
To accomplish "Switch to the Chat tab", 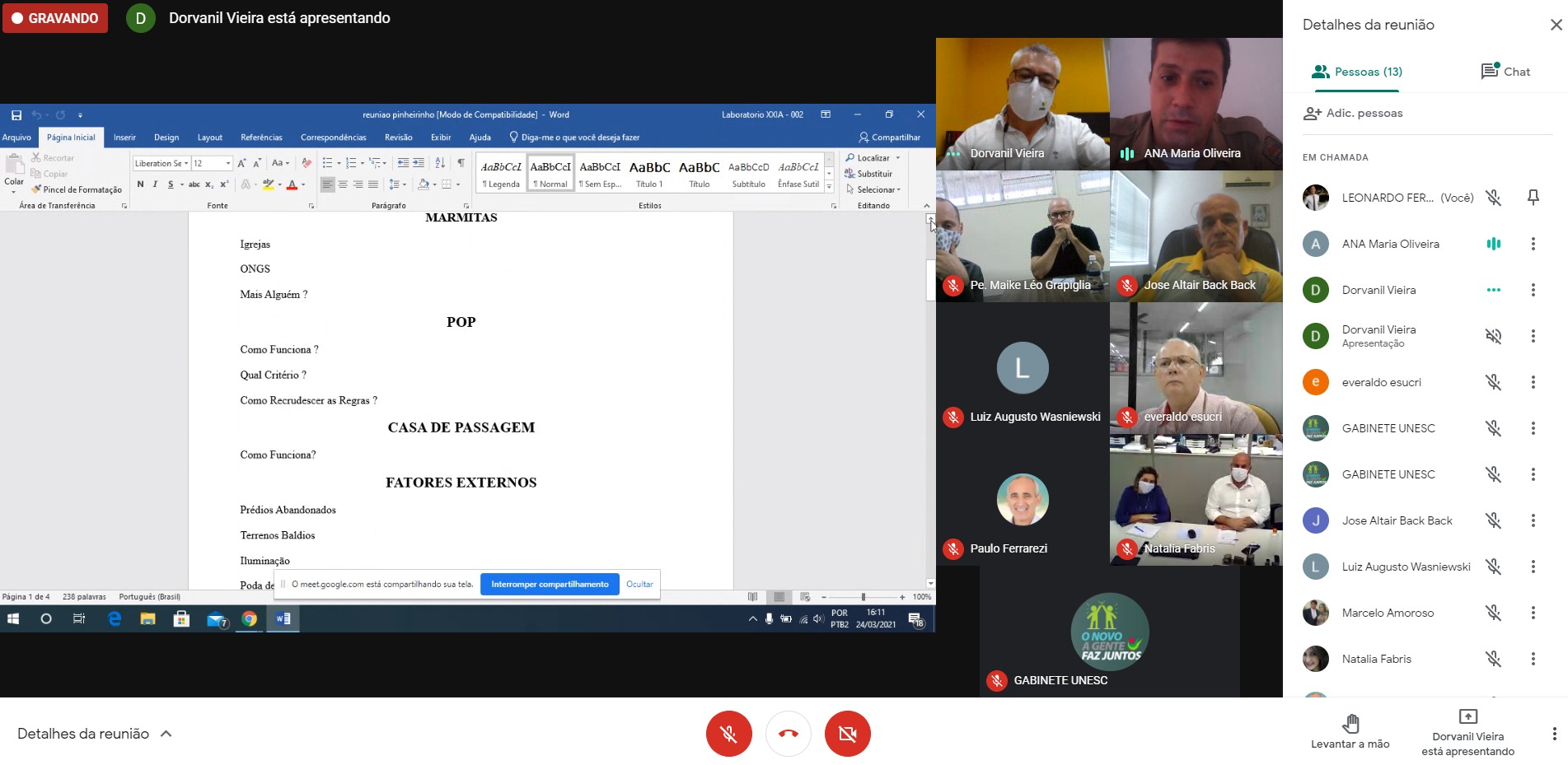I will point(1505,72).
